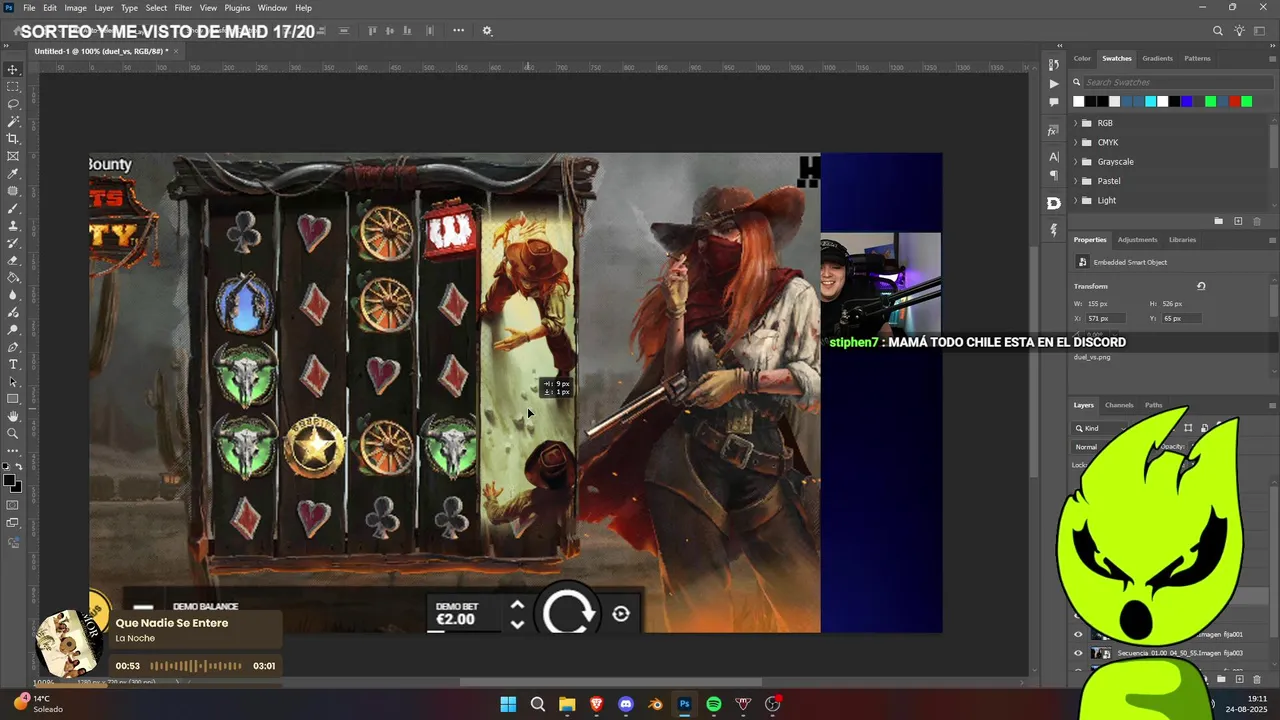Switch to the Channels tab
Image resolution: width=1280 pixels, height=720 pixels.
pos(1119,405)
